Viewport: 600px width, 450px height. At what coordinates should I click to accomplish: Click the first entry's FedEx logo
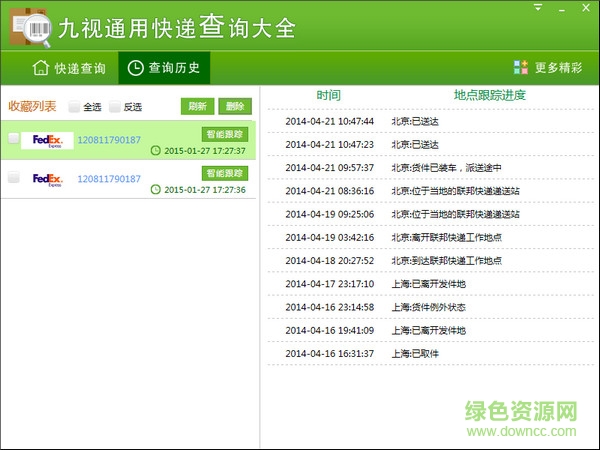click(47, 141)
